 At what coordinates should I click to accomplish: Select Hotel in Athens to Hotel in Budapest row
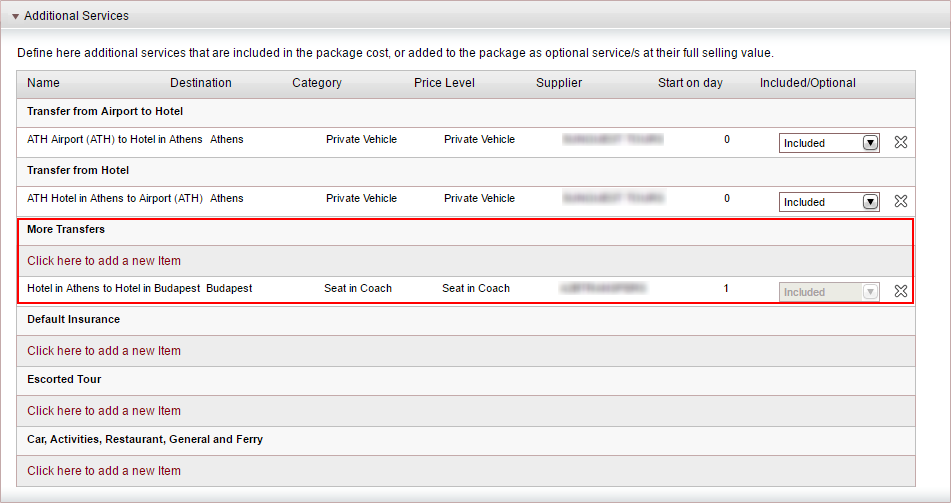click(x=465, y=290)
